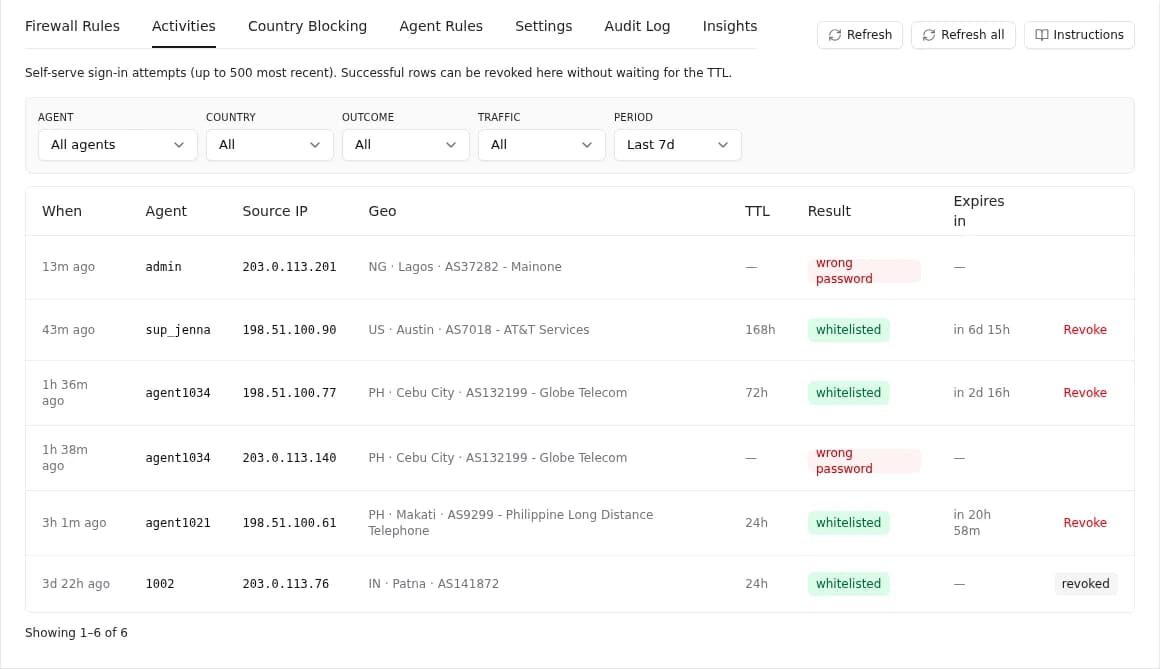Click the 1002 agent name

(x=160, y=584)
